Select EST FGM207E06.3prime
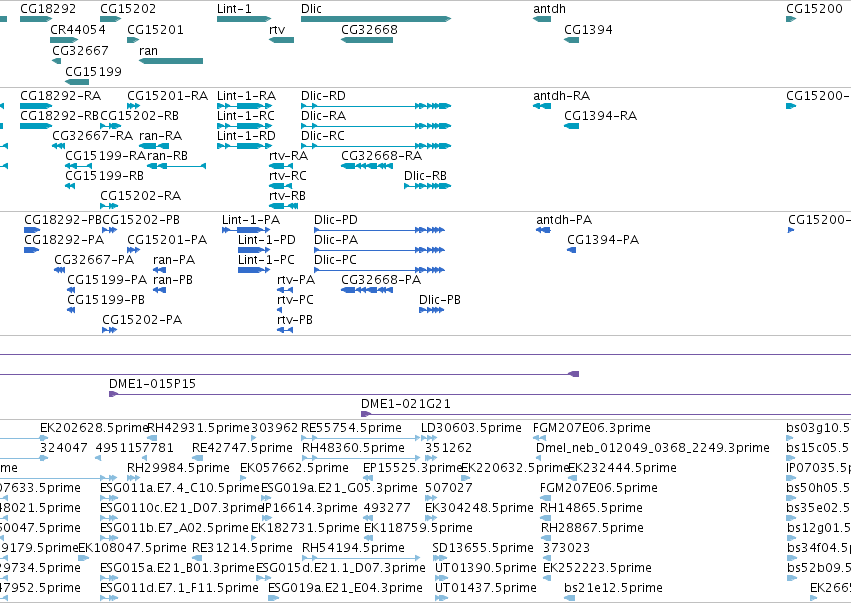This screenshot has height=603, width=851. click(539, 438)
